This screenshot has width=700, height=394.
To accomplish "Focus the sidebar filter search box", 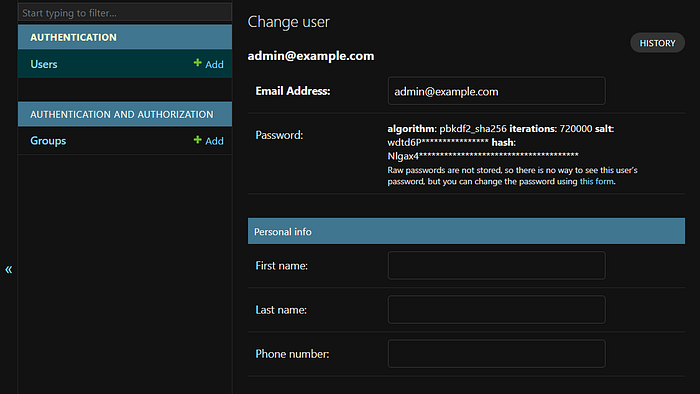I will [125, 13].
